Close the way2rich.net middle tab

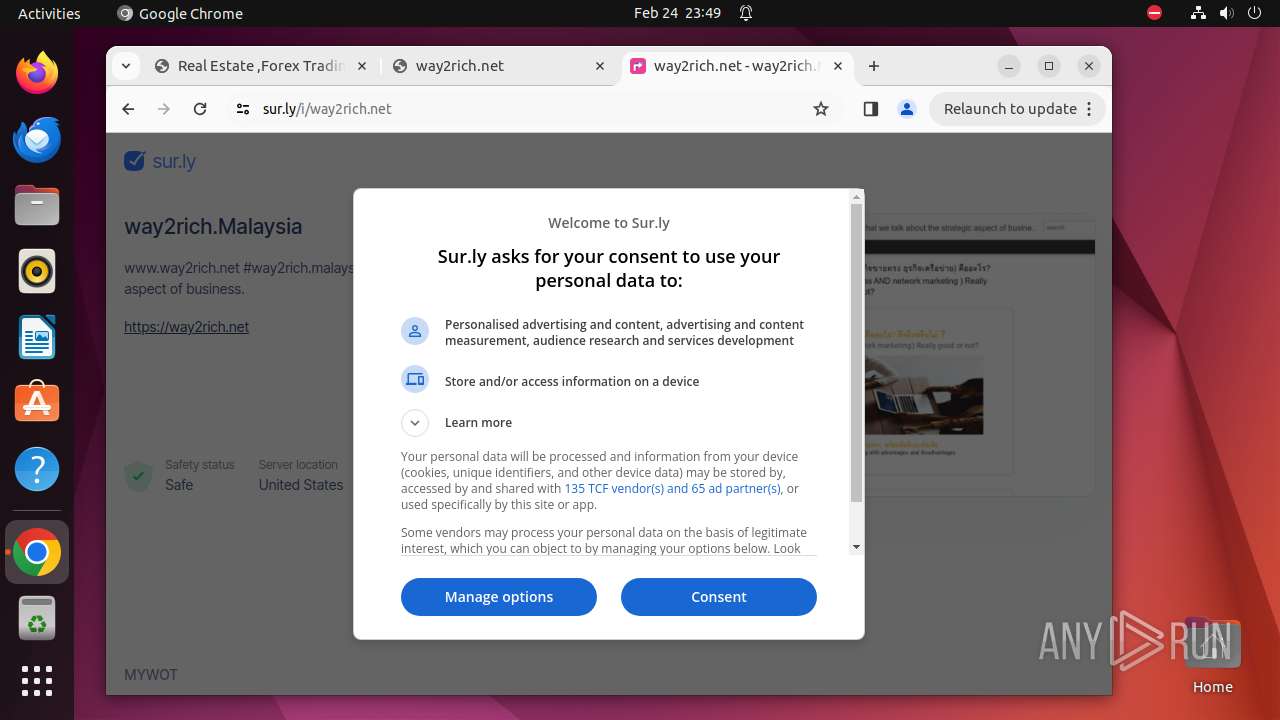(x=600, y=66)
